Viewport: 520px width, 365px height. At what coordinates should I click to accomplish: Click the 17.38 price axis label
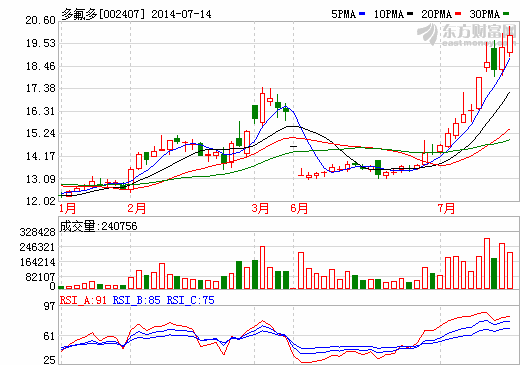click(x=40, y=88)
